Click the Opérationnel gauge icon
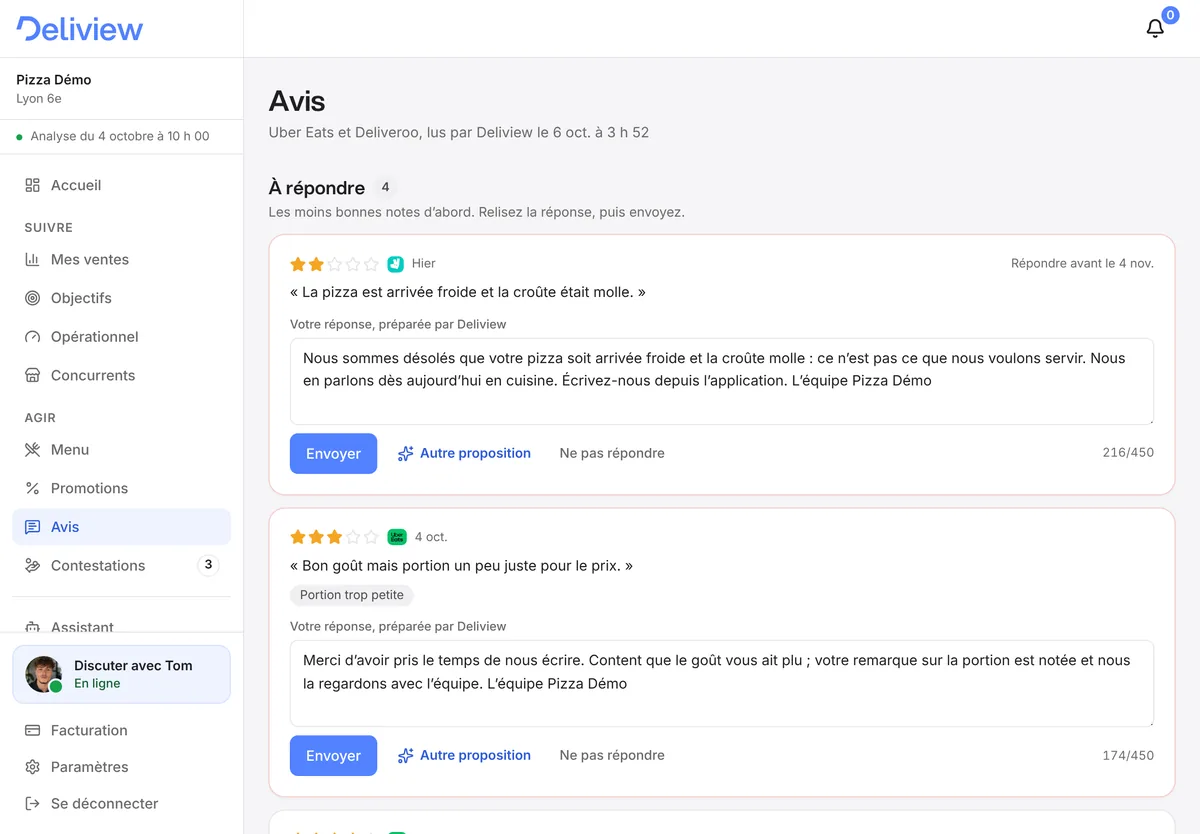 [x=33, y=337]
